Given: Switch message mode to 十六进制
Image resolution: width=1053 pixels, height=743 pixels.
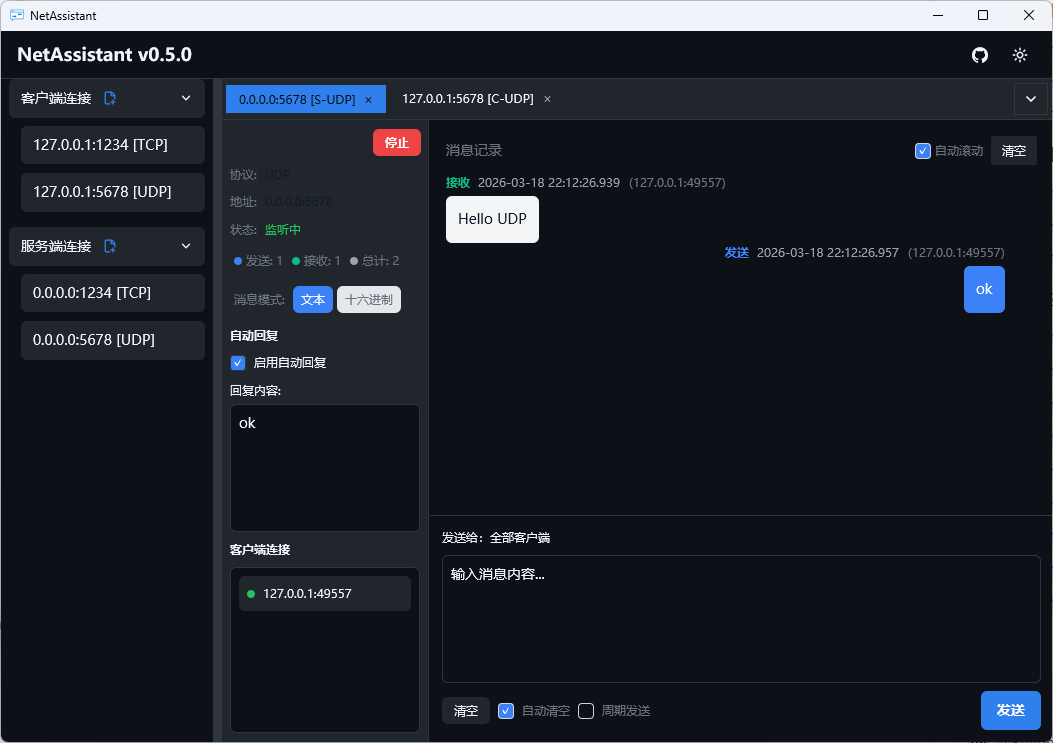Looking at the screenshot, I should click(x=368, y=299).
